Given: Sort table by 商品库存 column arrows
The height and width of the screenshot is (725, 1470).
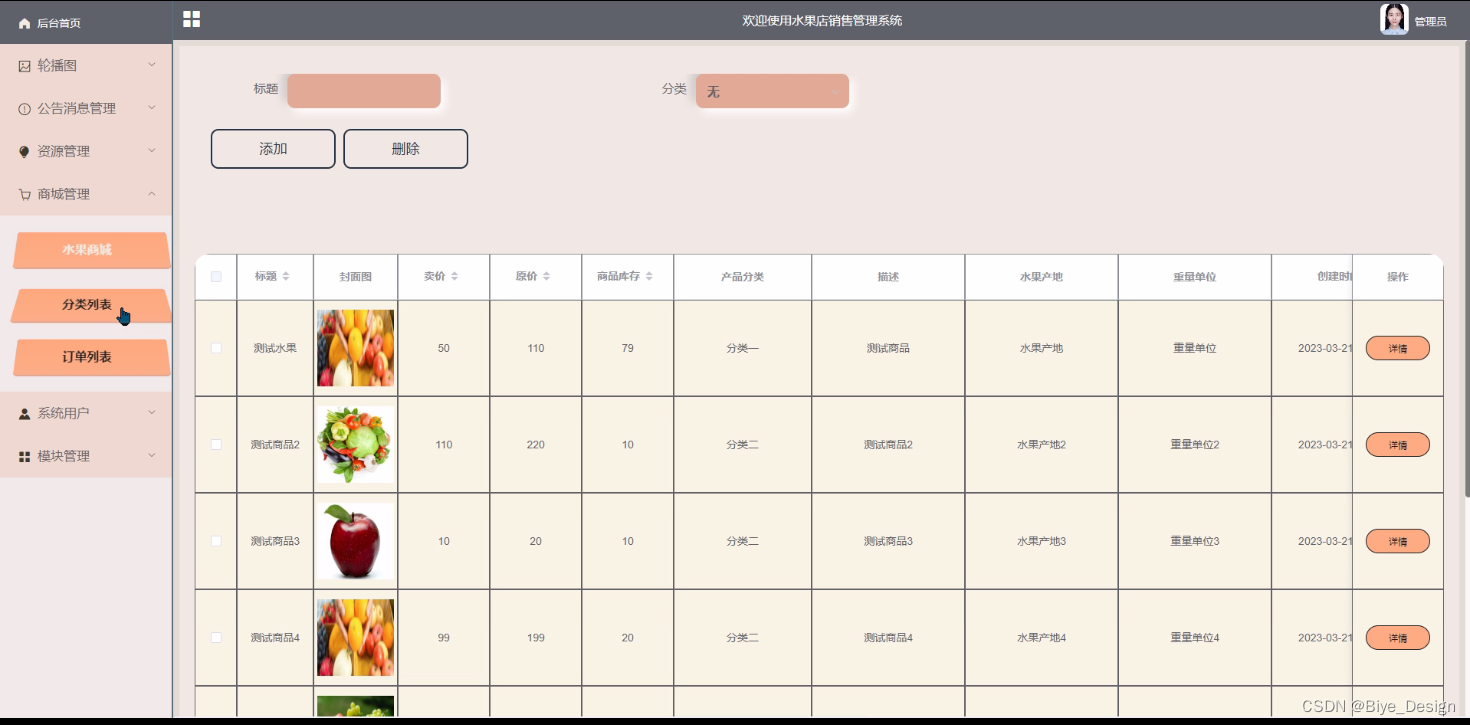Looking at the screenshot, I should tap(649, 276).
